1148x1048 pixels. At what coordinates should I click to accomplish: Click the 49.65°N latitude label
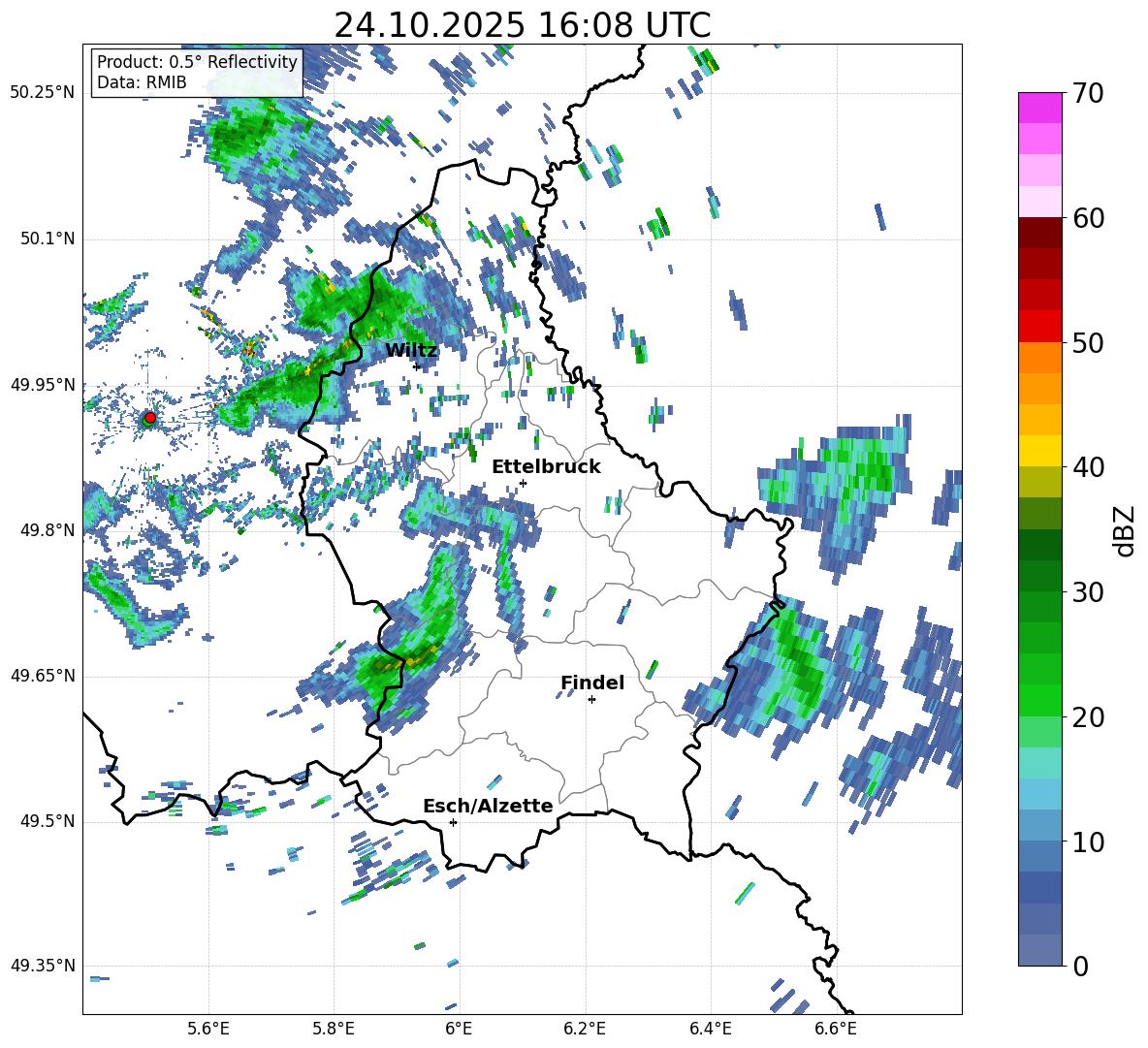(x=42, y=676)
